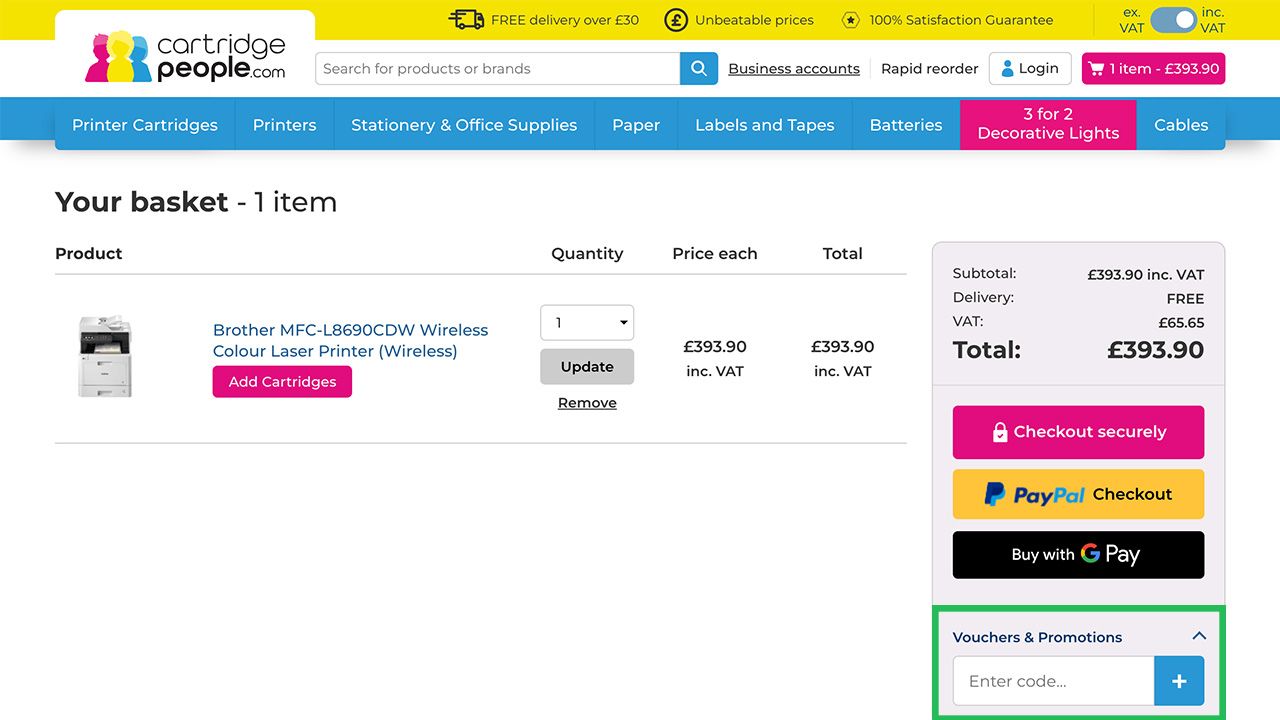Open the Batteries menu
Viewport: 1280px width, 720px height.
click(x=906, y=125)
